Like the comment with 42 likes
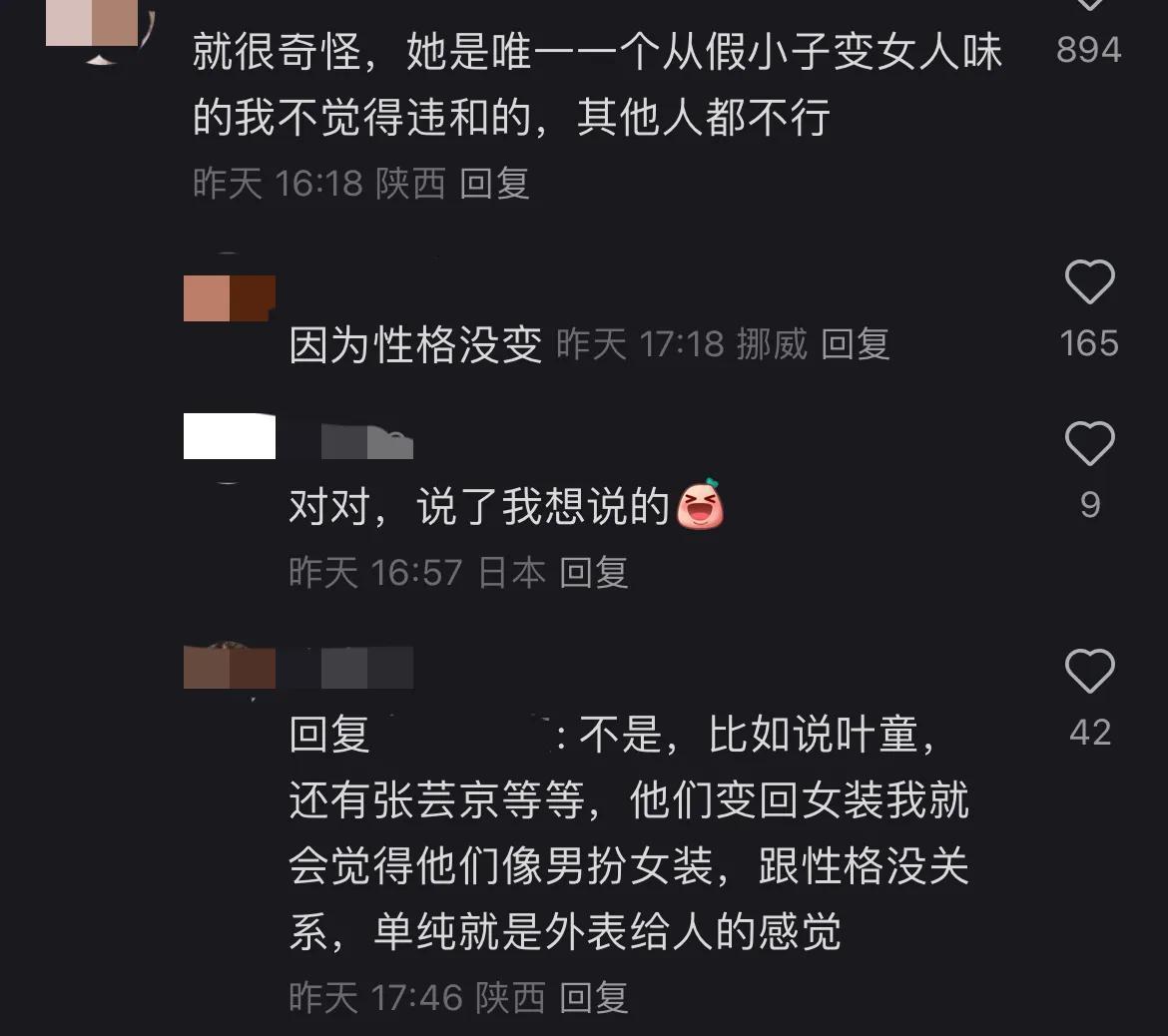The height and width of the screenshot is (1036, 1168). point(1089,671)
